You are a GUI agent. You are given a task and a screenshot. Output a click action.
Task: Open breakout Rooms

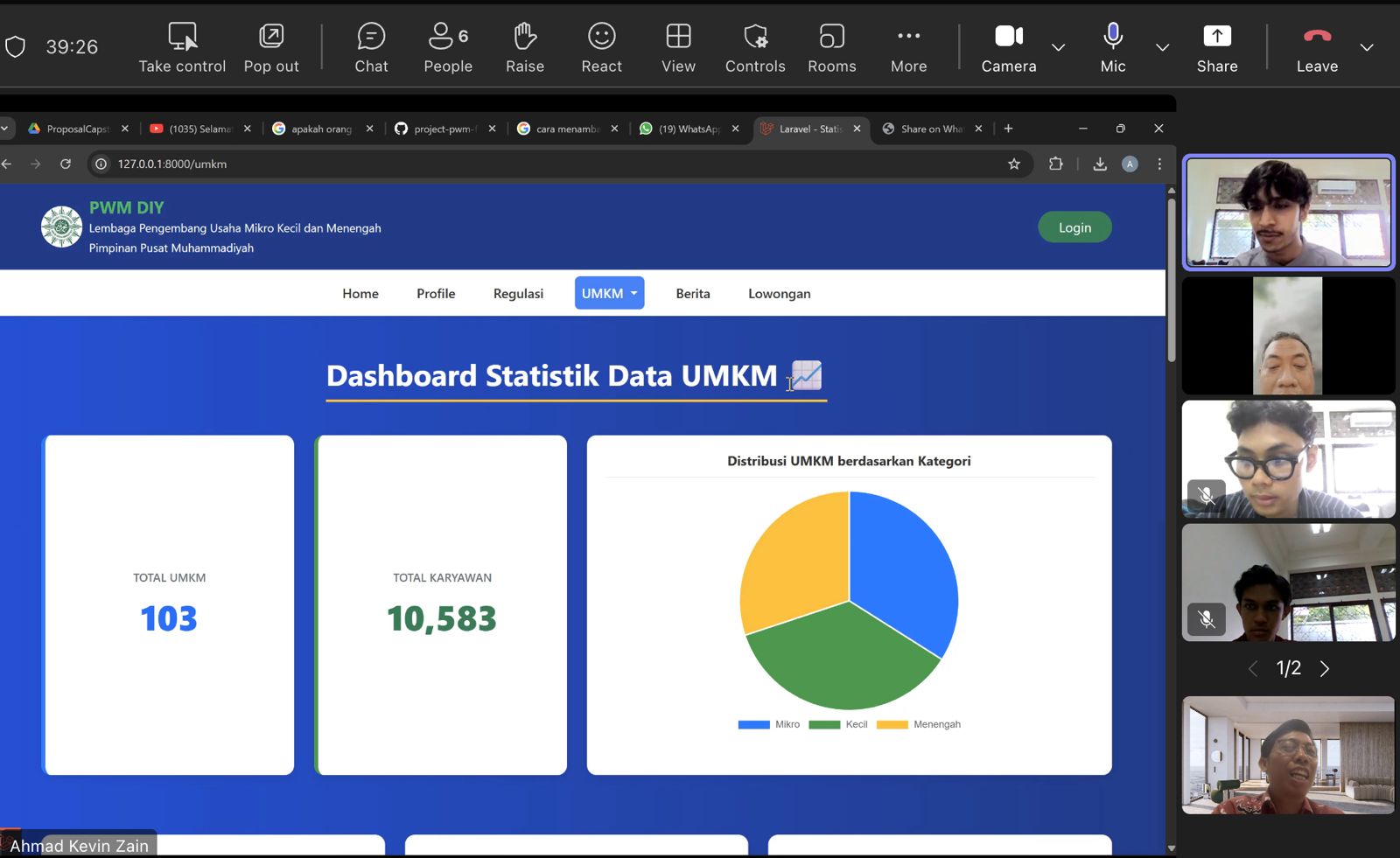click(831, 47)
